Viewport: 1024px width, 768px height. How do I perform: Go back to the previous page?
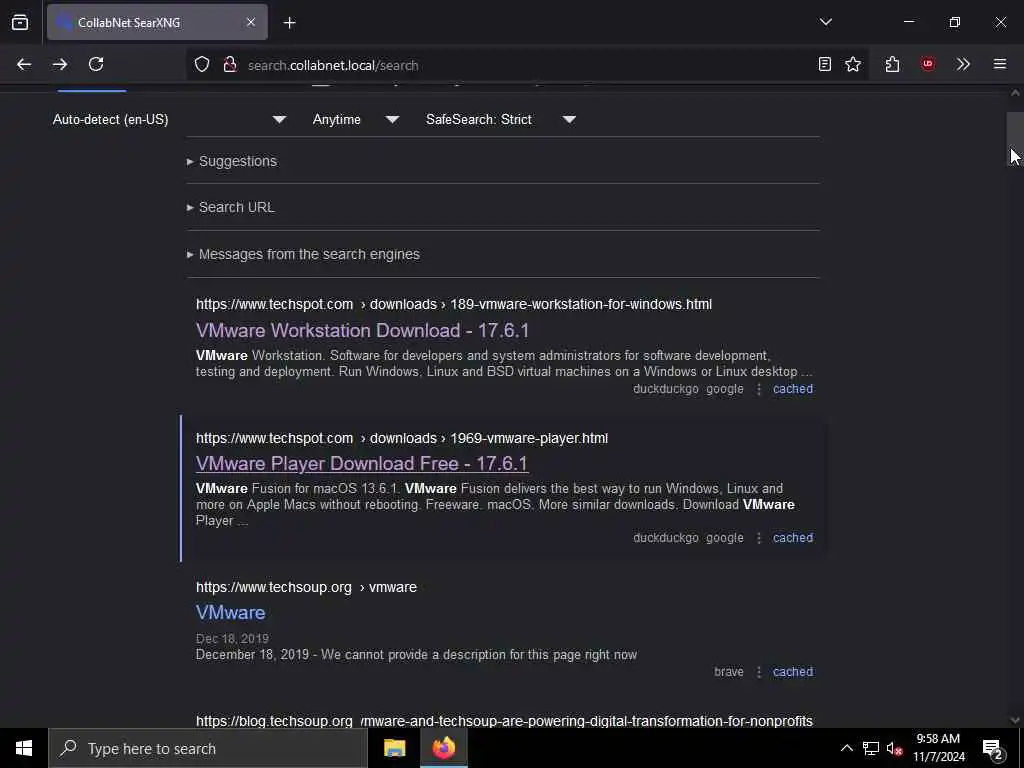click(x=24, y=64)
